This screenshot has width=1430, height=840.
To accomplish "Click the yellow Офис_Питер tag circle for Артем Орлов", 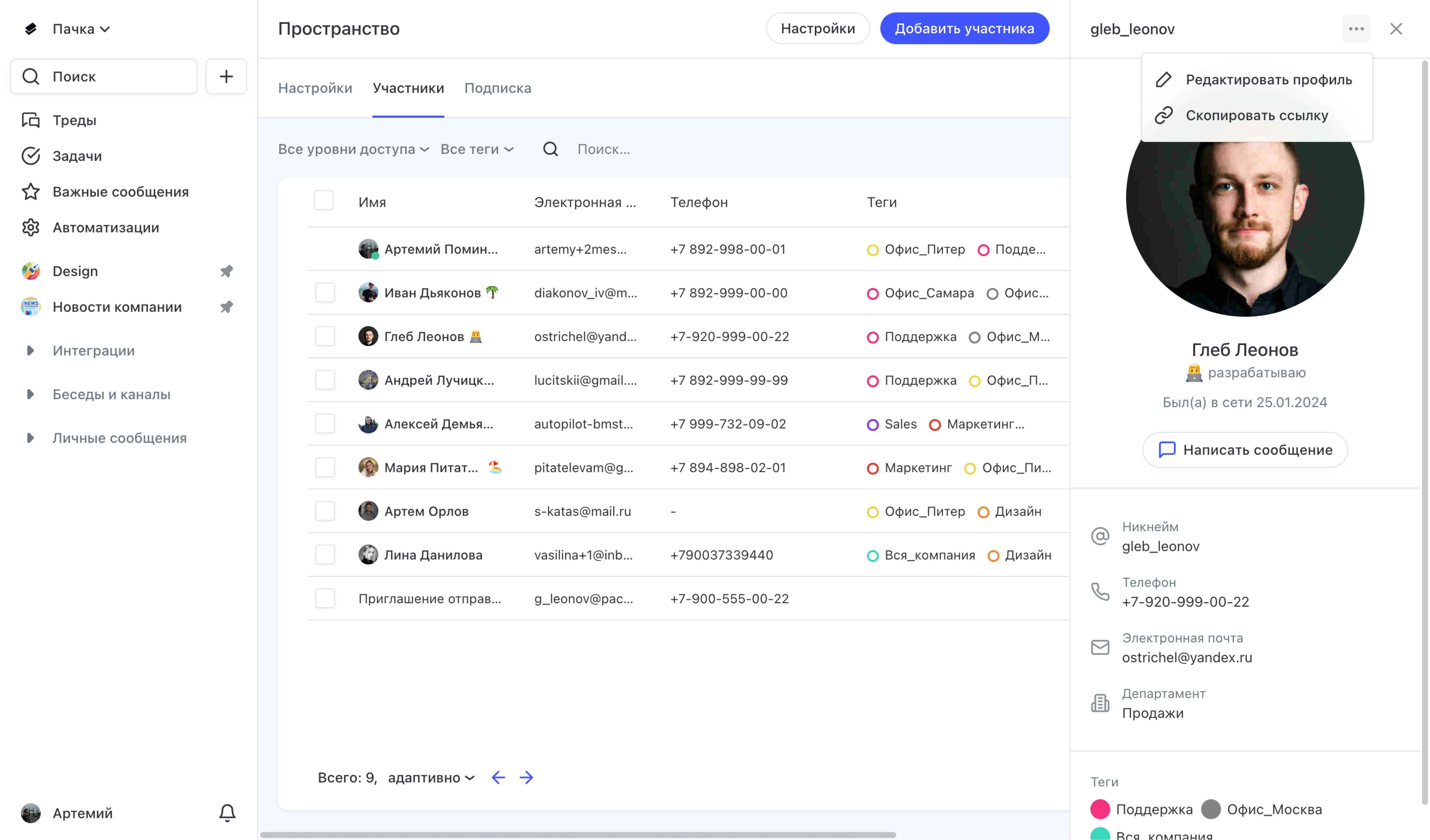I will [873, 512].
